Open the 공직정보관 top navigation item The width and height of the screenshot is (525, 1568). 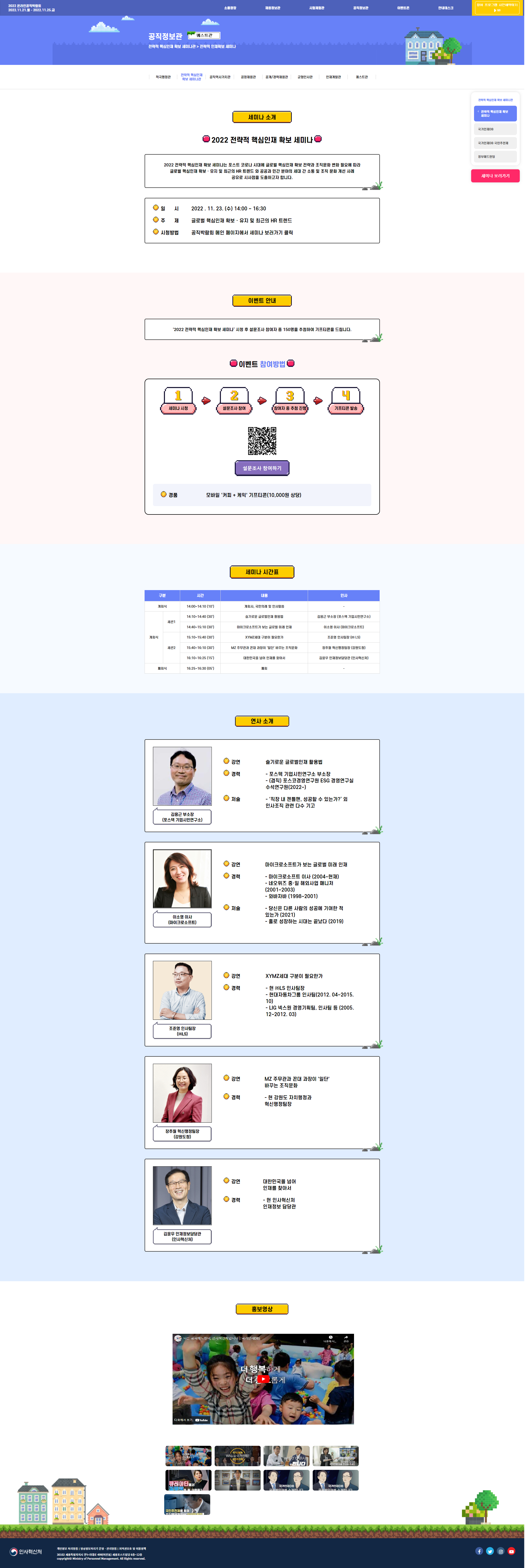(x=361, y=8)
